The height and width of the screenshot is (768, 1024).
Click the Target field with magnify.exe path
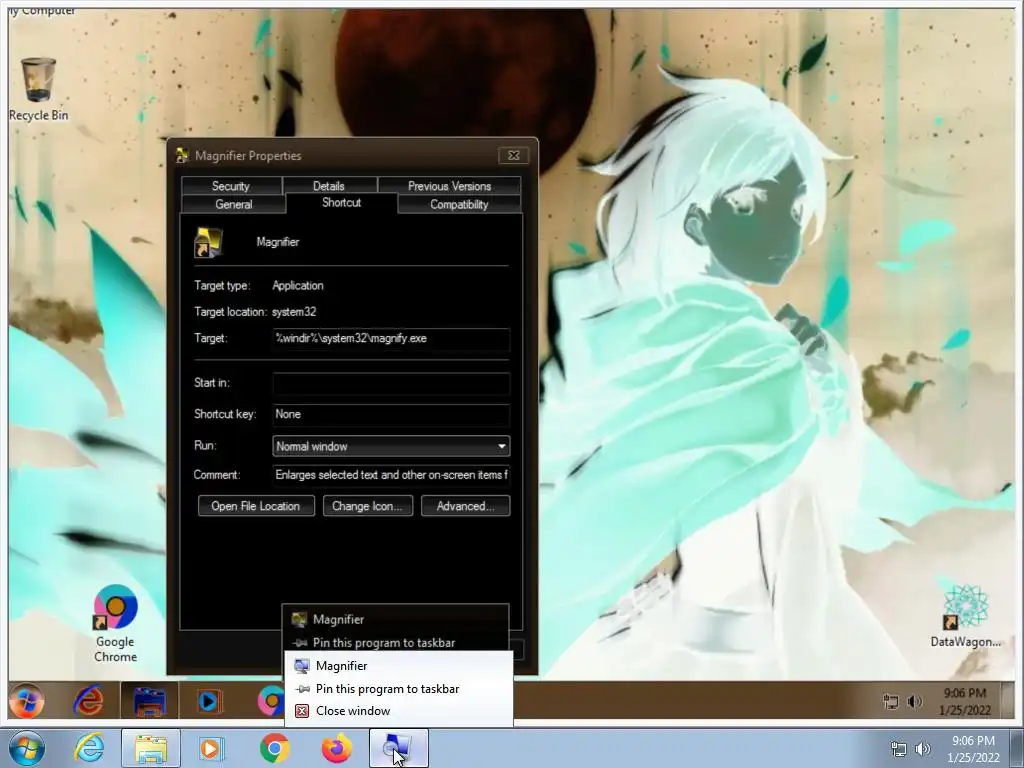pos(391,339)
